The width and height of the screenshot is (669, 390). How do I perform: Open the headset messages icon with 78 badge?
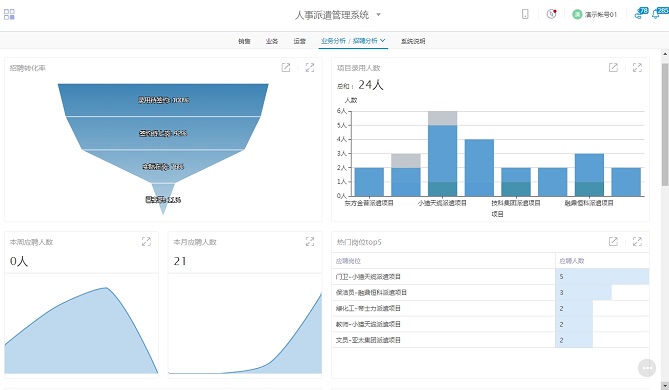tap(641, 13)
